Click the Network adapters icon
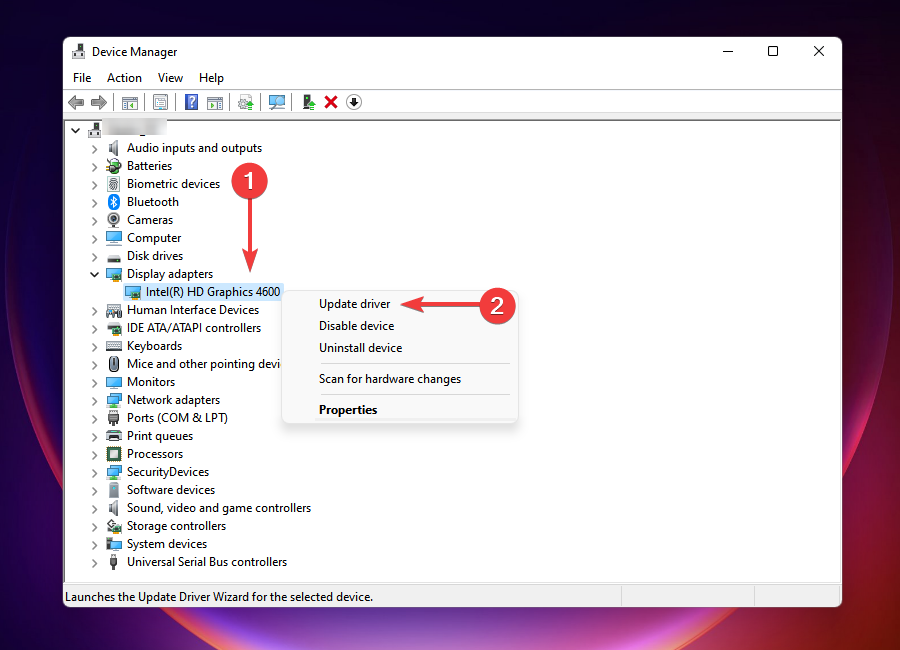 click(114, 400)
